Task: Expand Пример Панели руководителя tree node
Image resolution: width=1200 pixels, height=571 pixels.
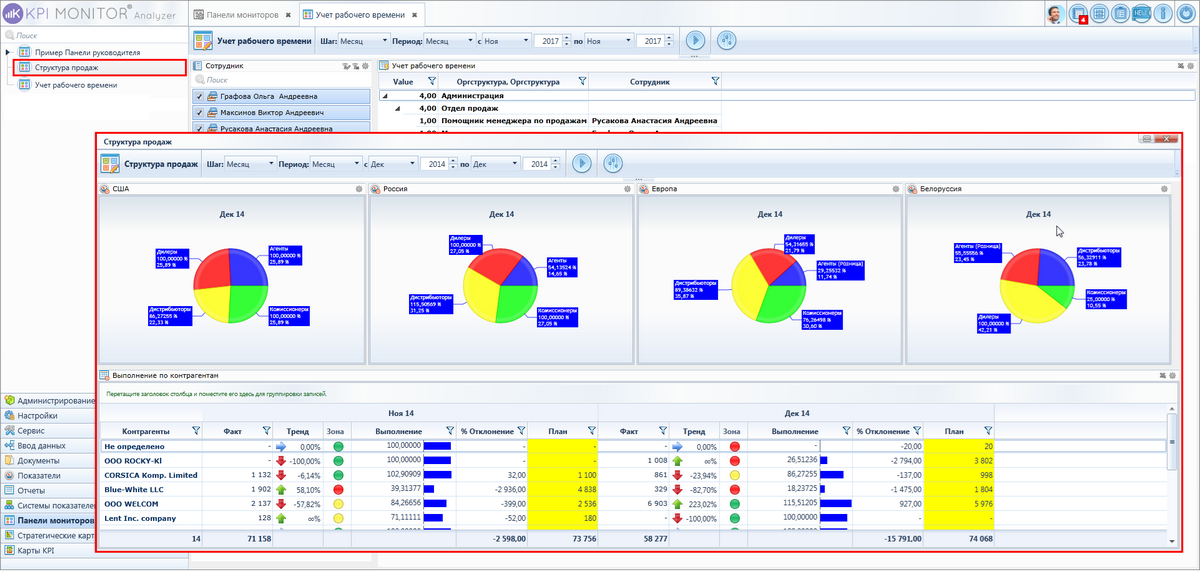Action: 9,52
